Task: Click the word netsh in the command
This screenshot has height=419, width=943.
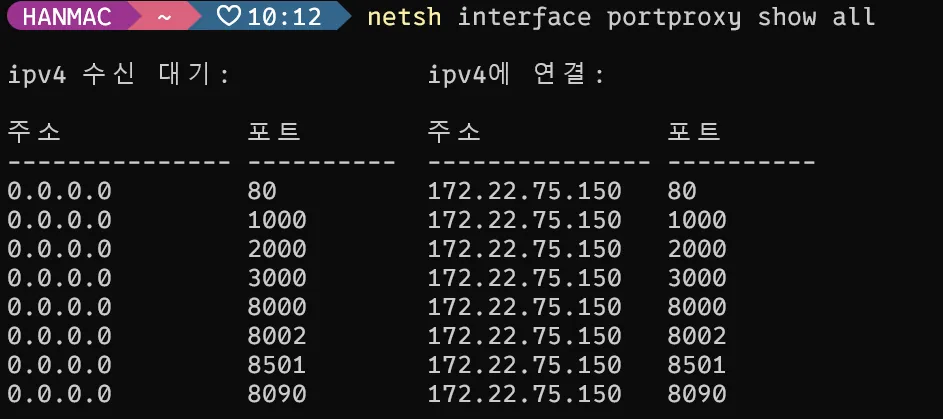Action: [x=404, y=17]
